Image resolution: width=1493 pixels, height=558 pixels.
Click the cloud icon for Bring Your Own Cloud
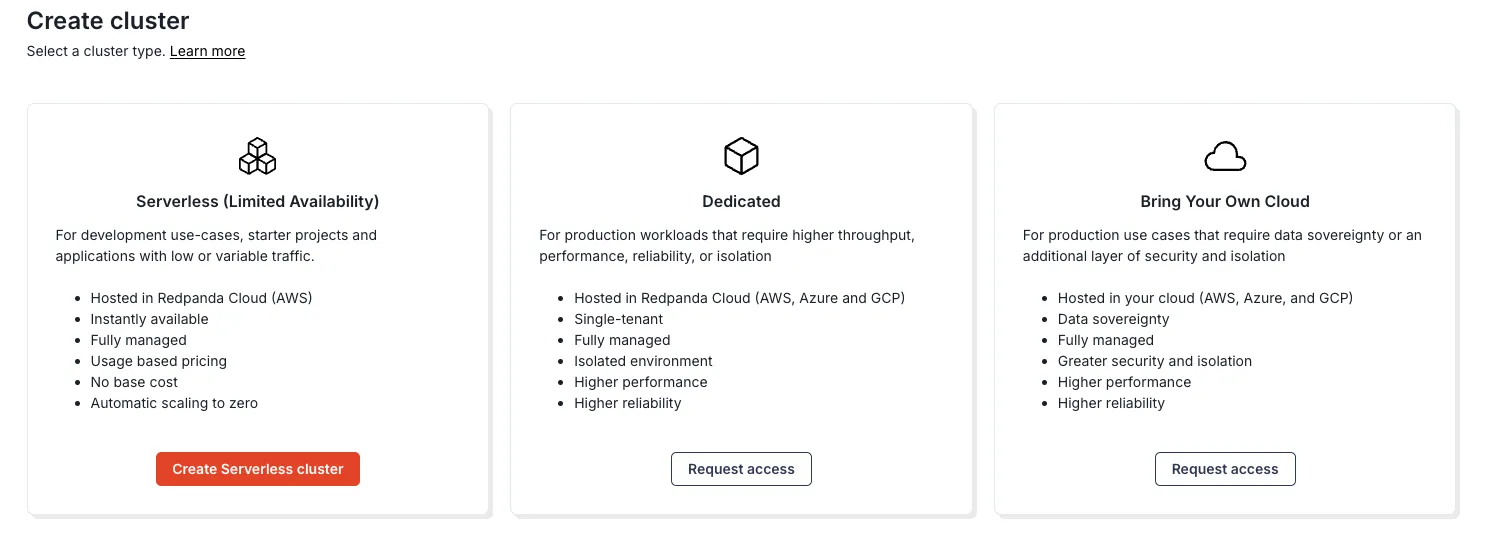click(1225, 157)
